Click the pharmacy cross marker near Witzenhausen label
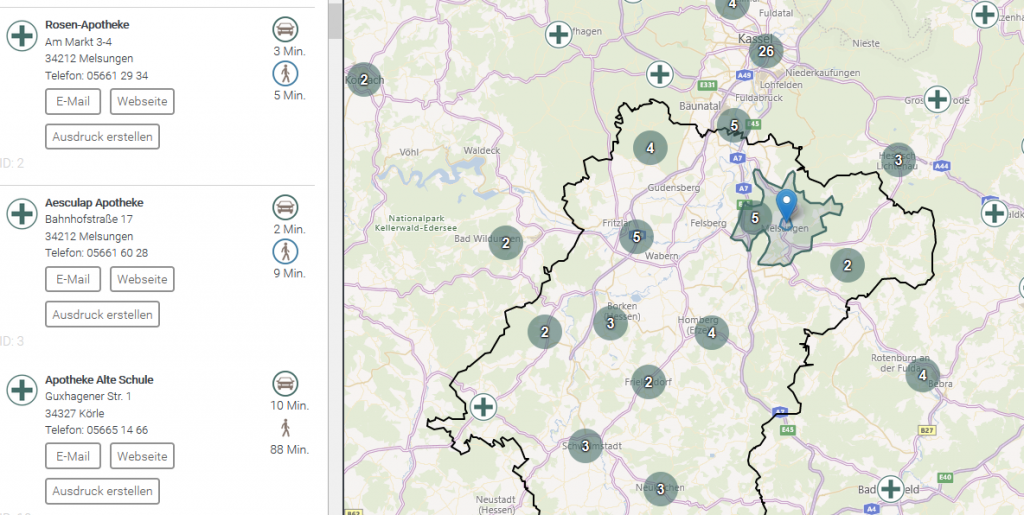This screenshot has height=515, width=1024. tap(985, 14)
